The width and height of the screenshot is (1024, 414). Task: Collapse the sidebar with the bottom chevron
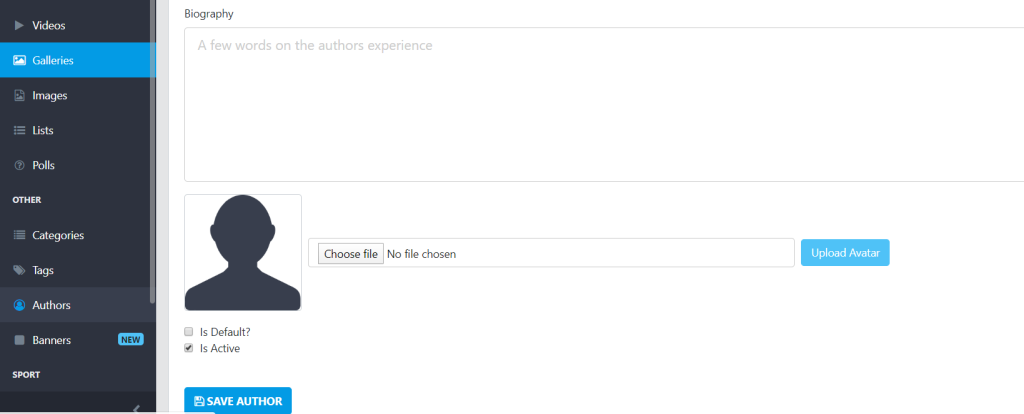(x=136, y=409)
